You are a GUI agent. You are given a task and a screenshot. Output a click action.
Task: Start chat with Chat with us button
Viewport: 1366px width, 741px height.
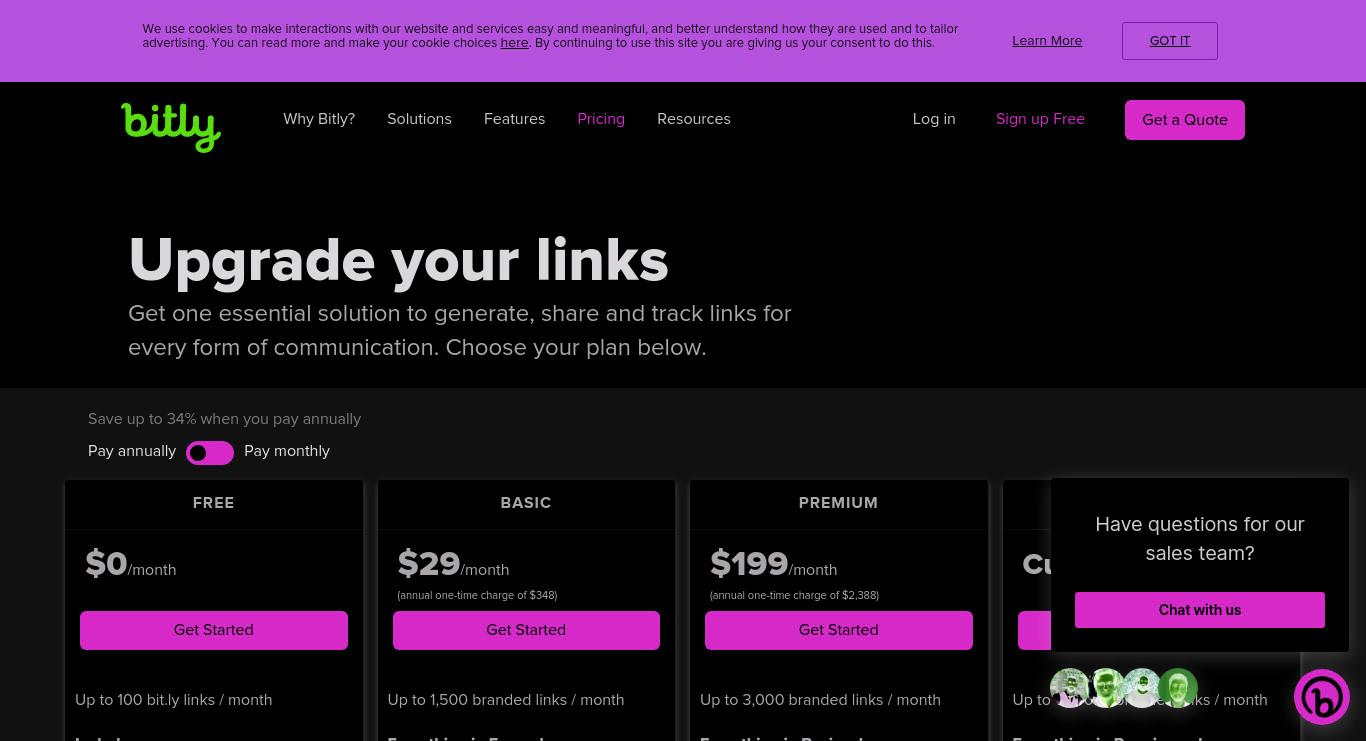point(1200,610)
